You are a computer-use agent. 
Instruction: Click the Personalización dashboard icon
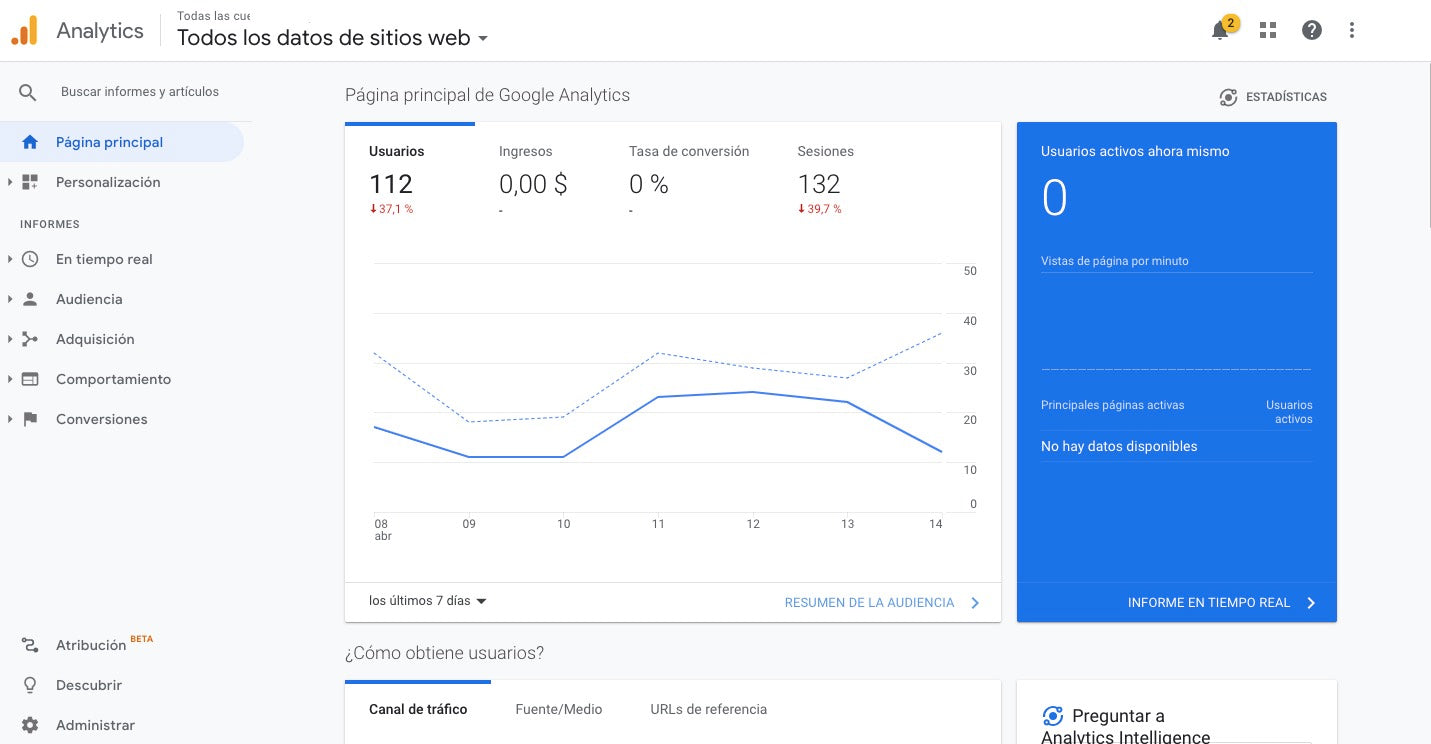pos(30,182)
